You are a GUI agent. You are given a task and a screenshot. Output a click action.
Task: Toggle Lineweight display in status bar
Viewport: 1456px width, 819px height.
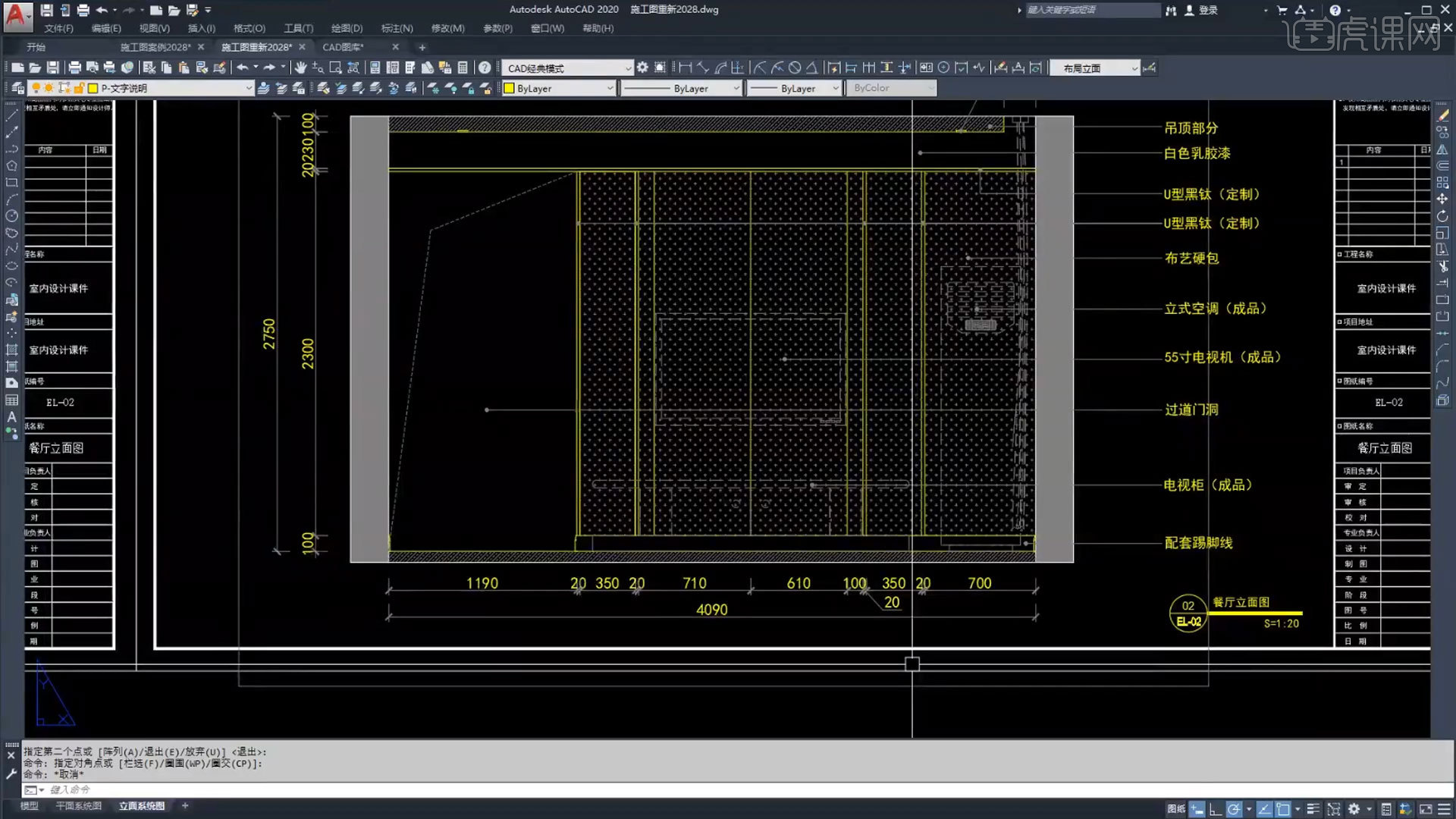(1313, 809)
